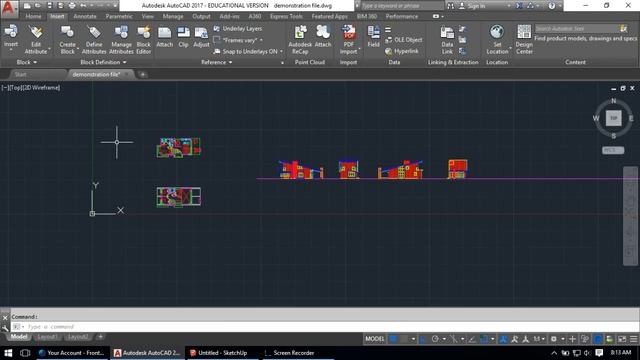Click the [-][Top][2D Wireframe] viewport label
Screen dimensions: 640x360
[31, 87]
